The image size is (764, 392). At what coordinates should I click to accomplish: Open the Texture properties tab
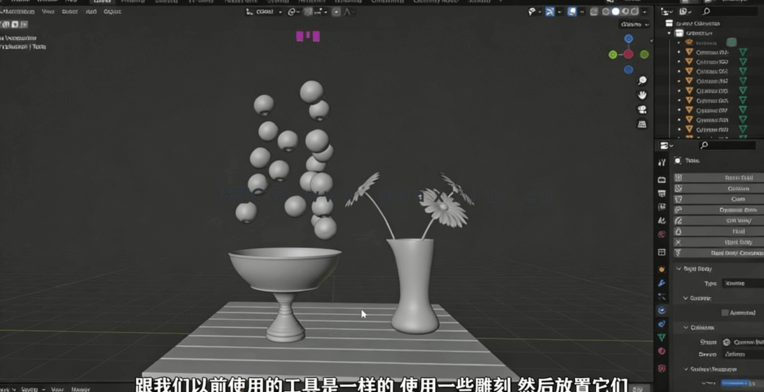[661, 368]
